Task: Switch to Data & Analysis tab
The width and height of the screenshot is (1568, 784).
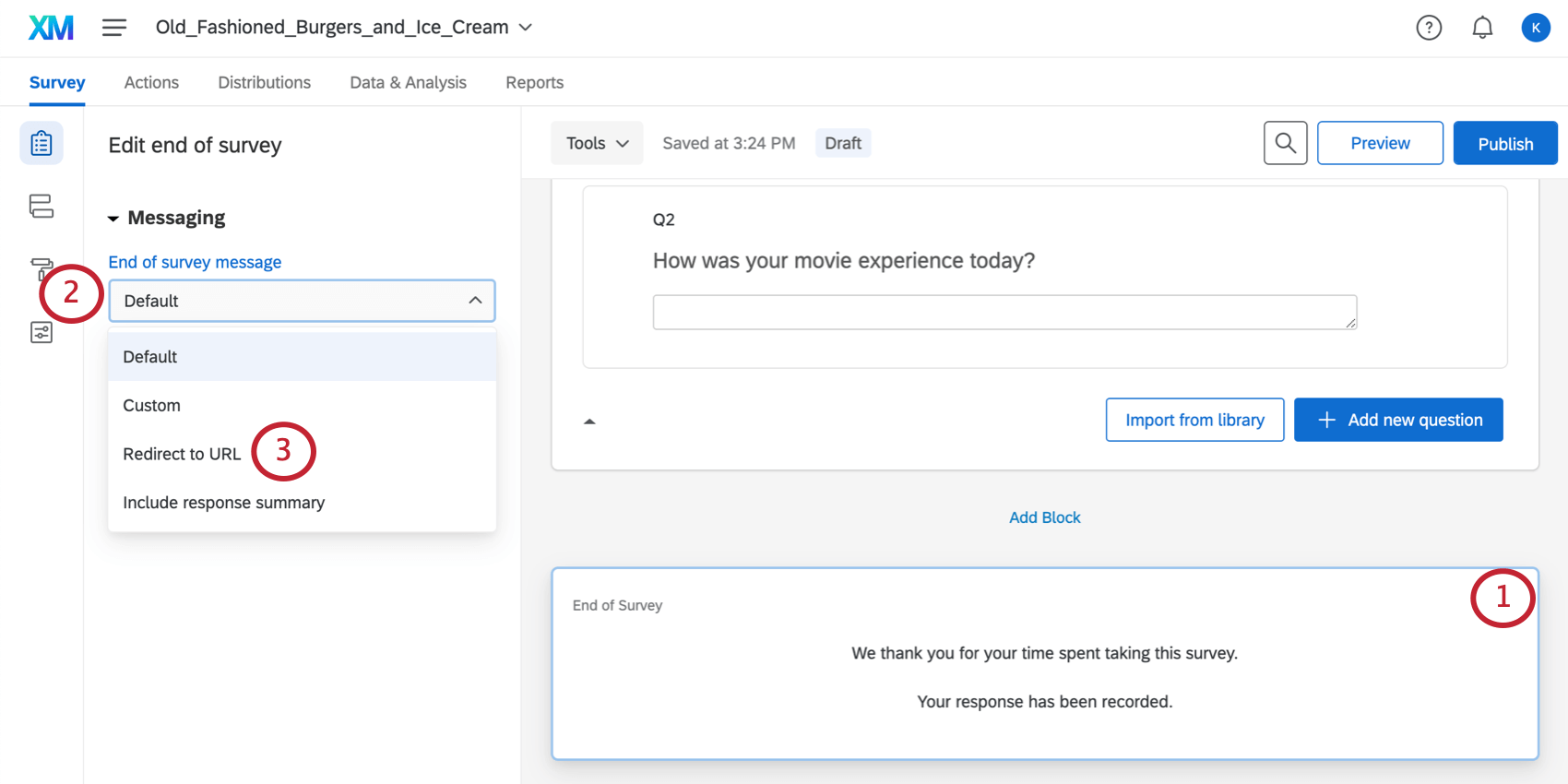Action: 408,83
